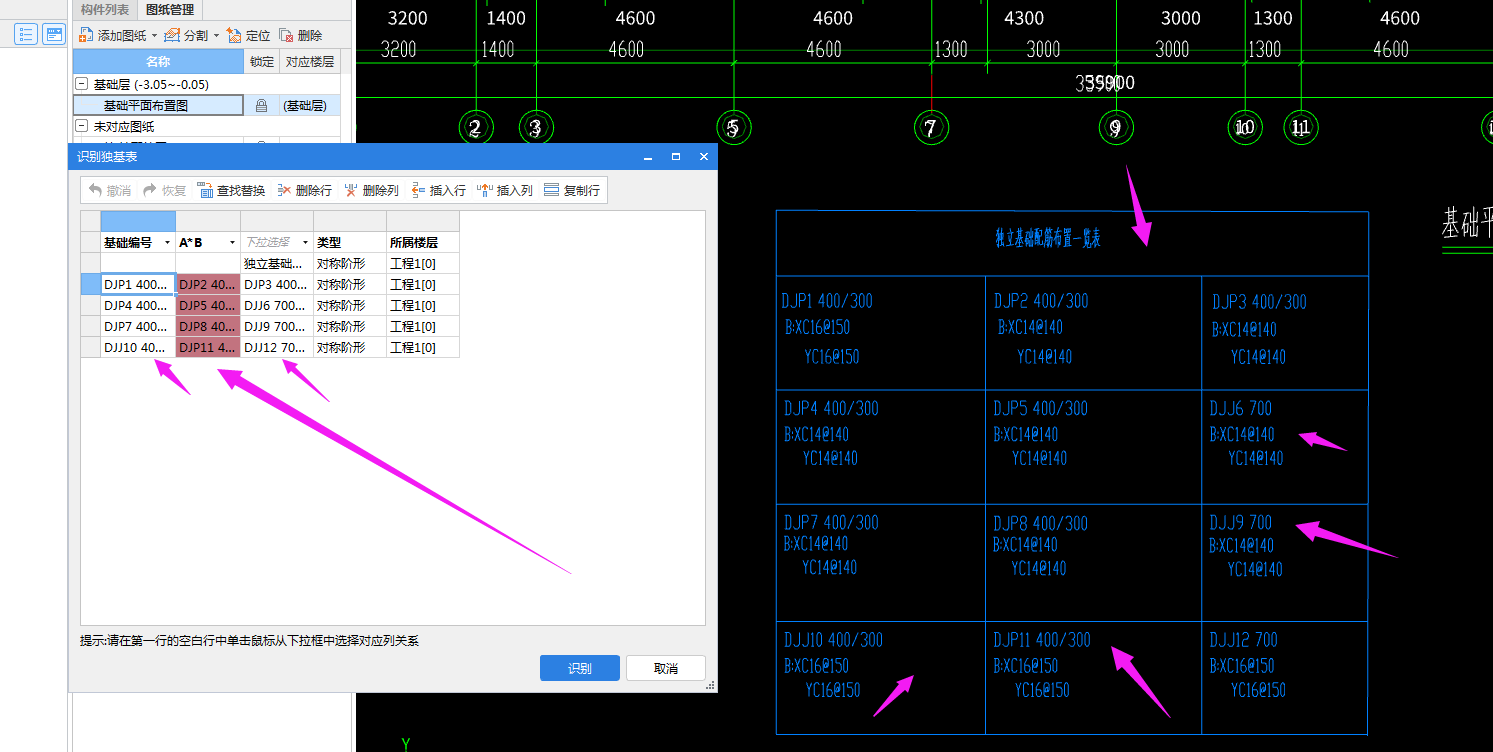Open the 下拉选择 column dropdown
This screenshot has width=1493, height=752.
[x=305, y=242]
